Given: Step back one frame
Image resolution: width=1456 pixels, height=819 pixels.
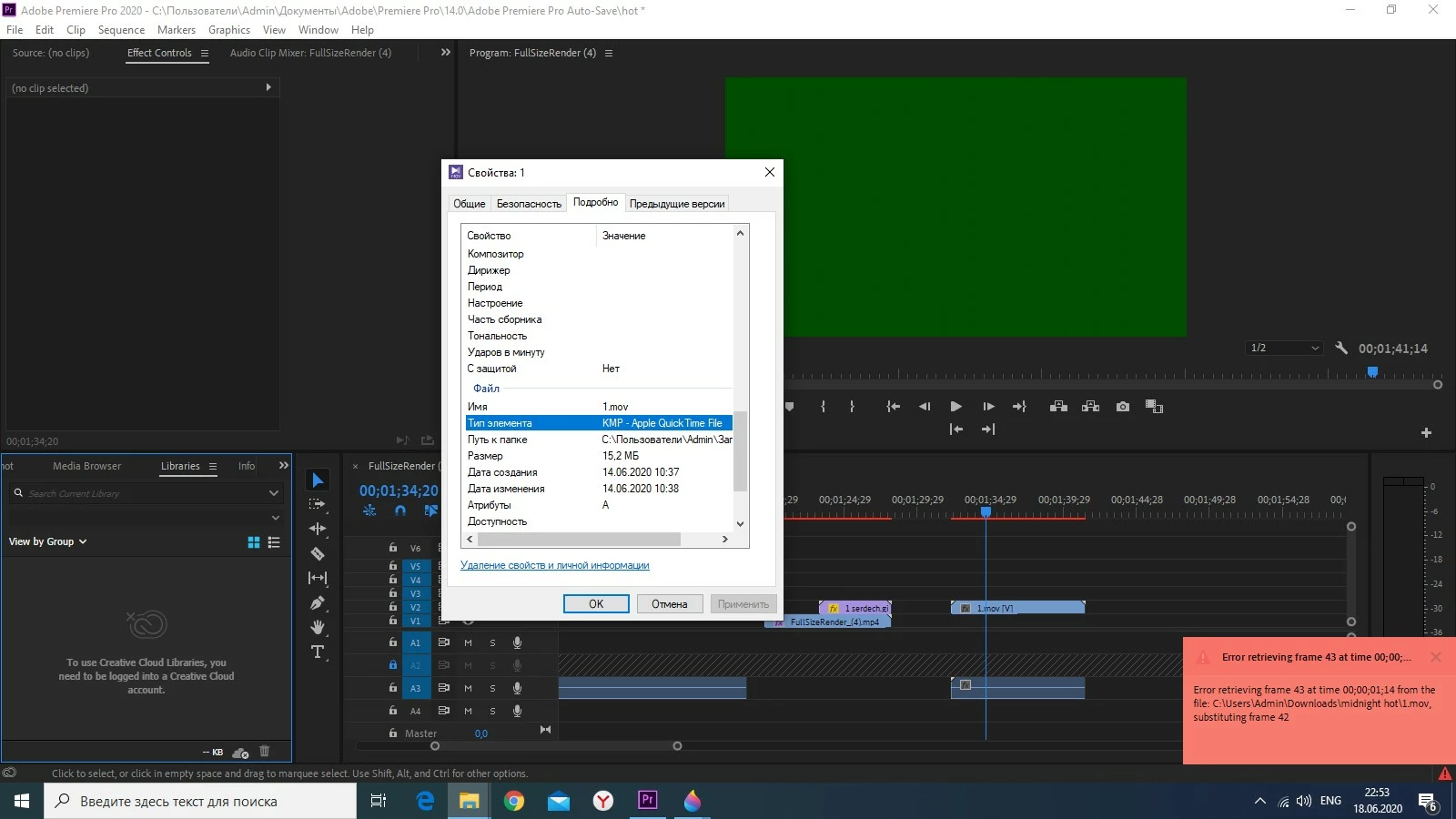Looking at the screenshot, I should tap(925, 407).
